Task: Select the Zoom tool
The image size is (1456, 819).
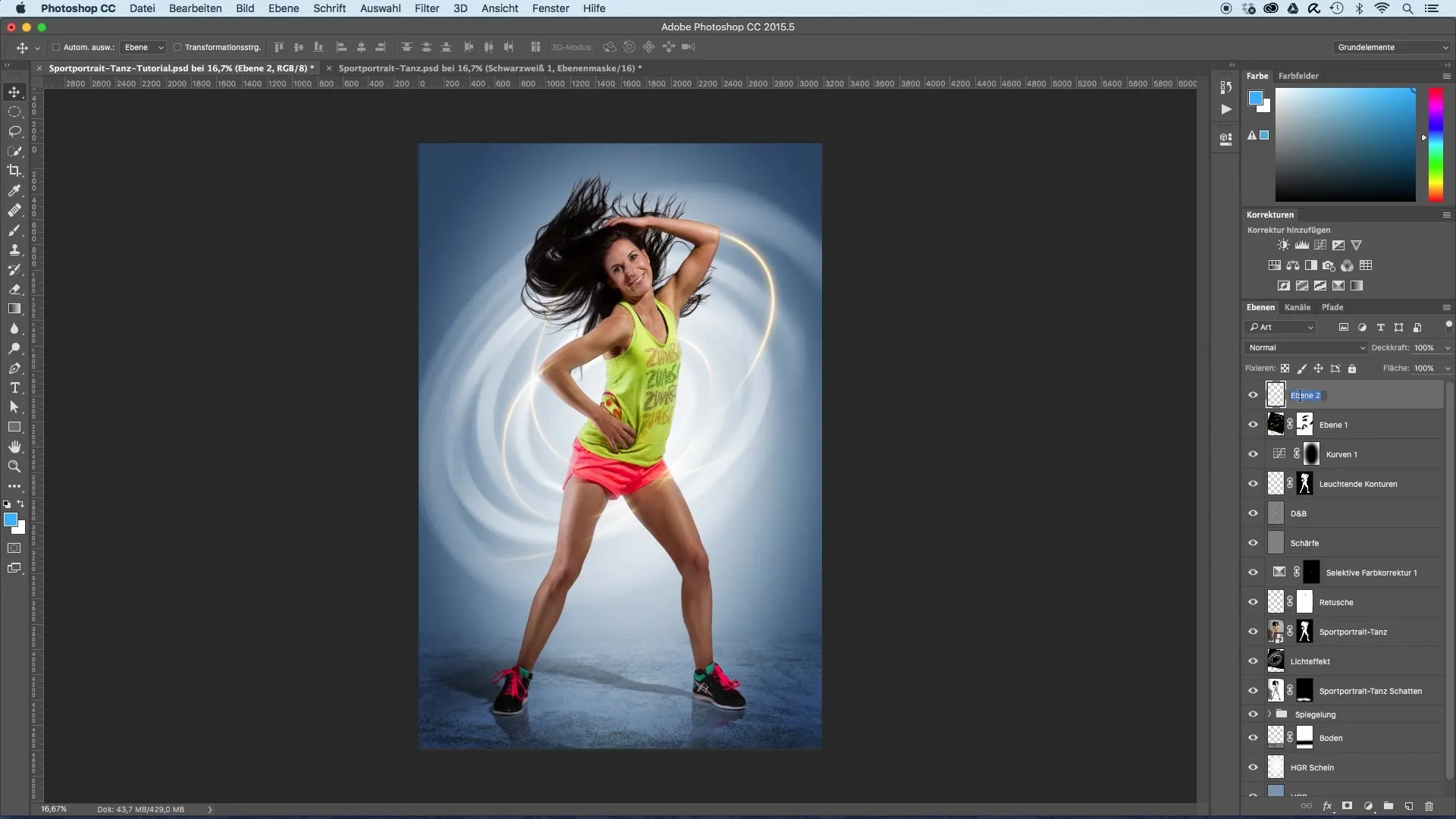Action: [x=14, y=466]
